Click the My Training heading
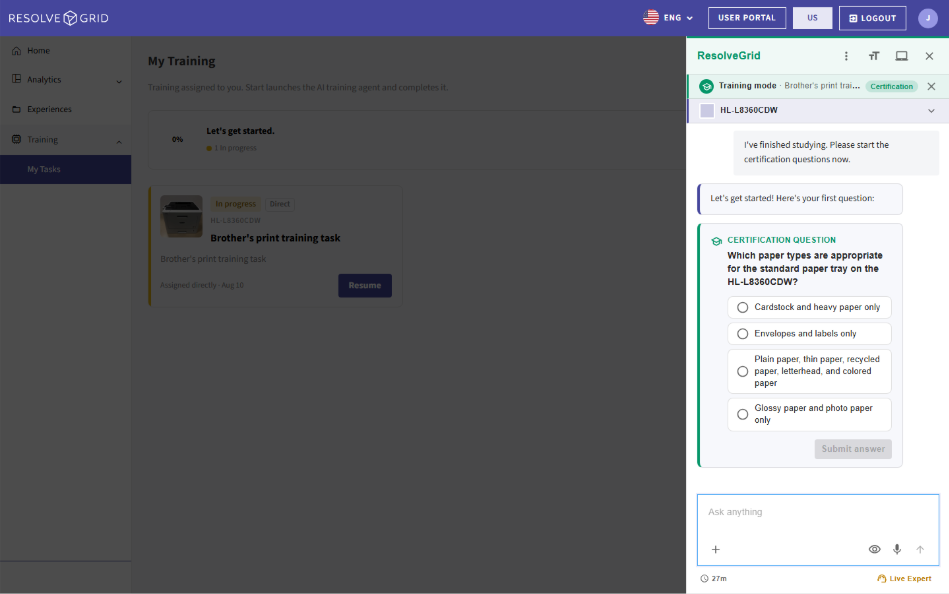 tap(182, 61)
